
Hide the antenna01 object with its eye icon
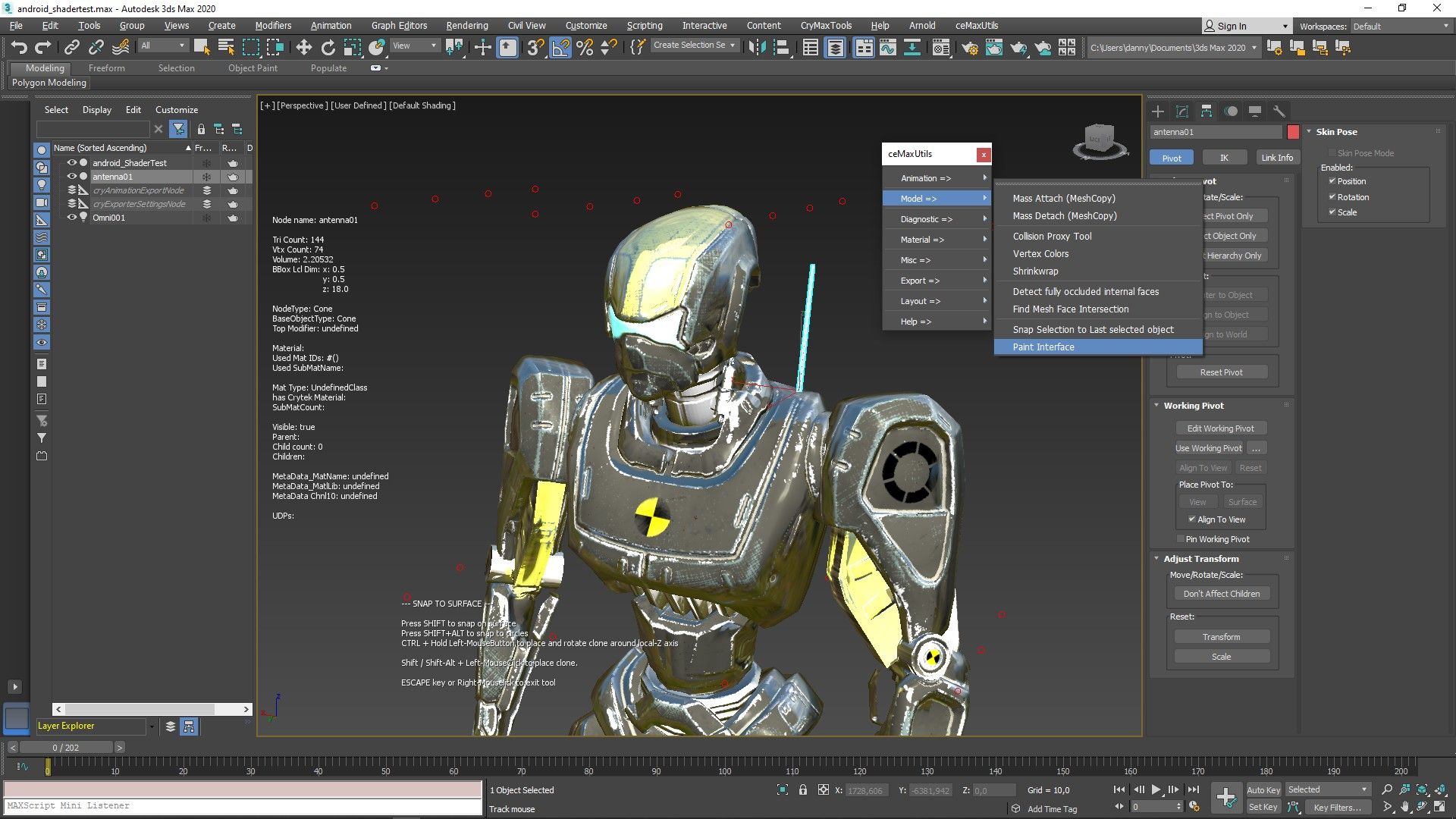coord(72,177)
